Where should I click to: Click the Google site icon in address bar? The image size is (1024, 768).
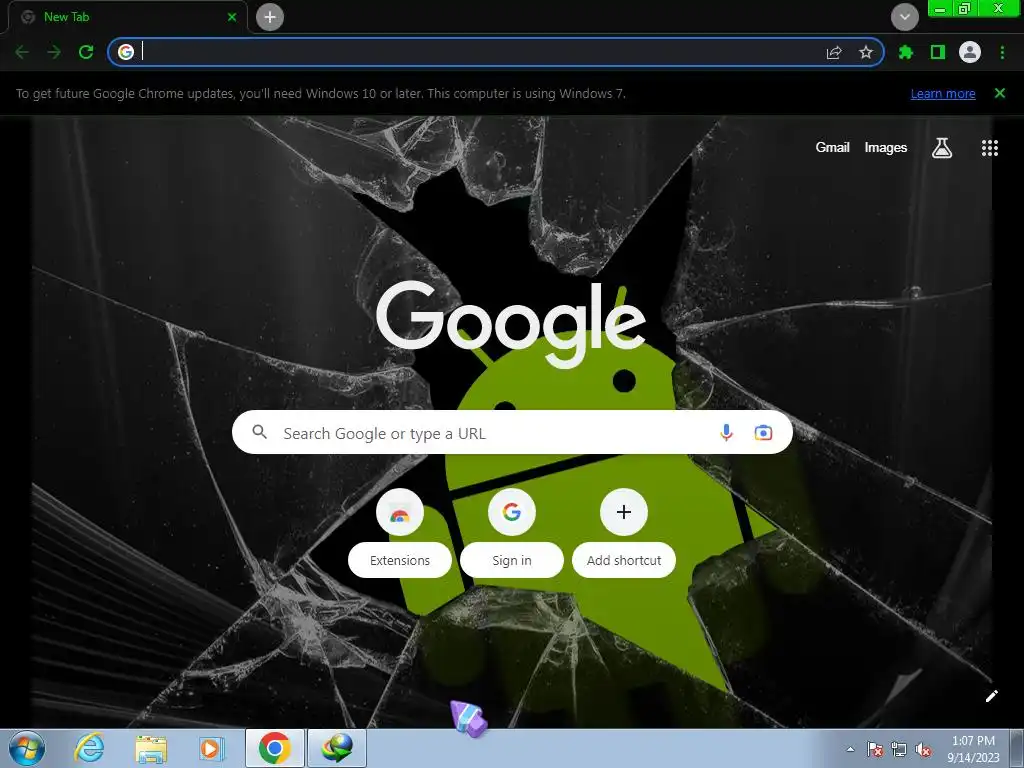[x=126, y=52]
